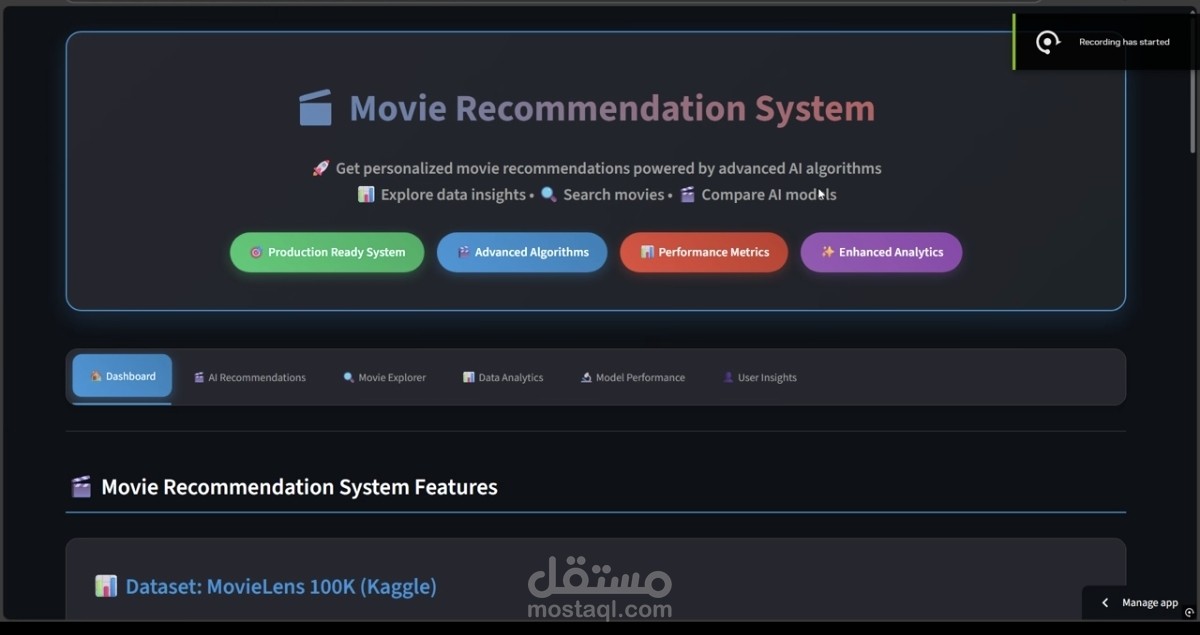This screenshot has width=1200, height=635.
Task: Expand the Manage app panel via its chevron
Action: pos(1104,602)
